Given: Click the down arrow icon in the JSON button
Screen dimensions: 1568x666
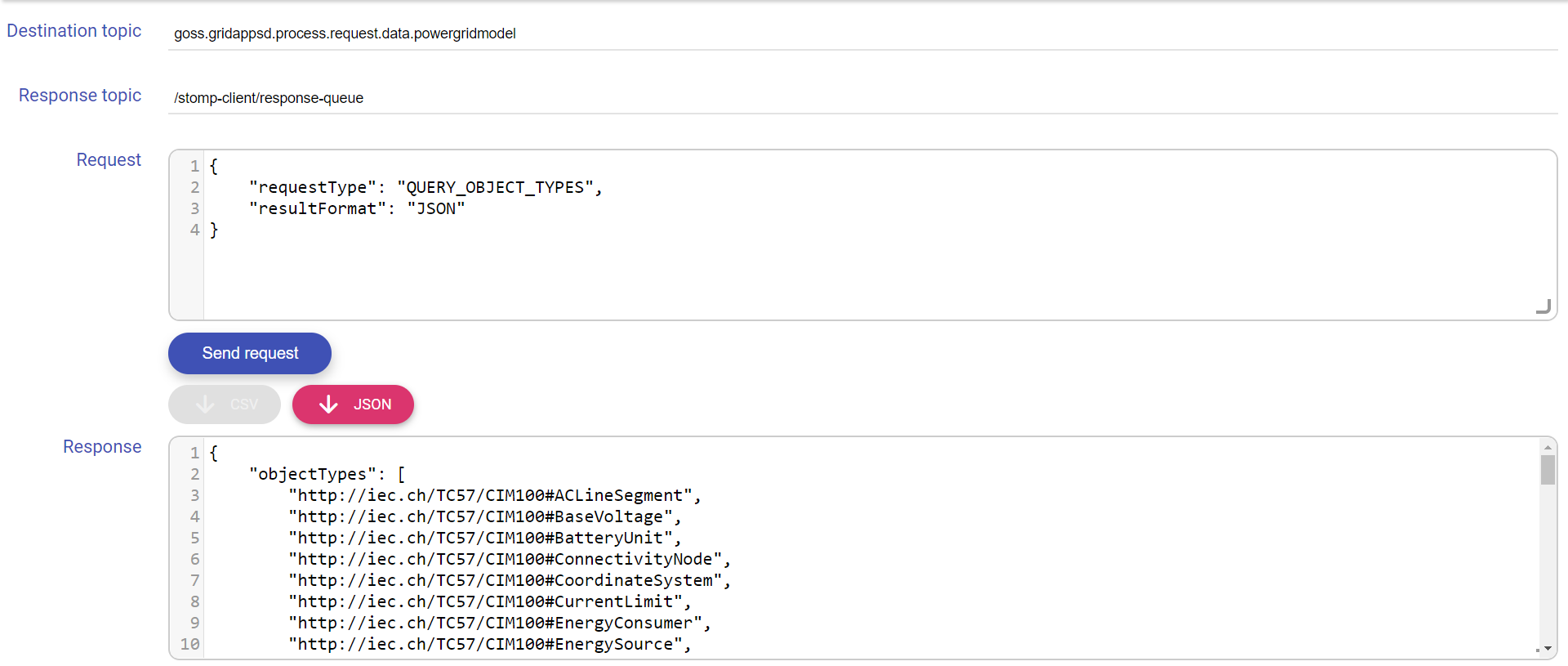Looking at the screenshot, I should pyautogui.click(x=328, y=405).
